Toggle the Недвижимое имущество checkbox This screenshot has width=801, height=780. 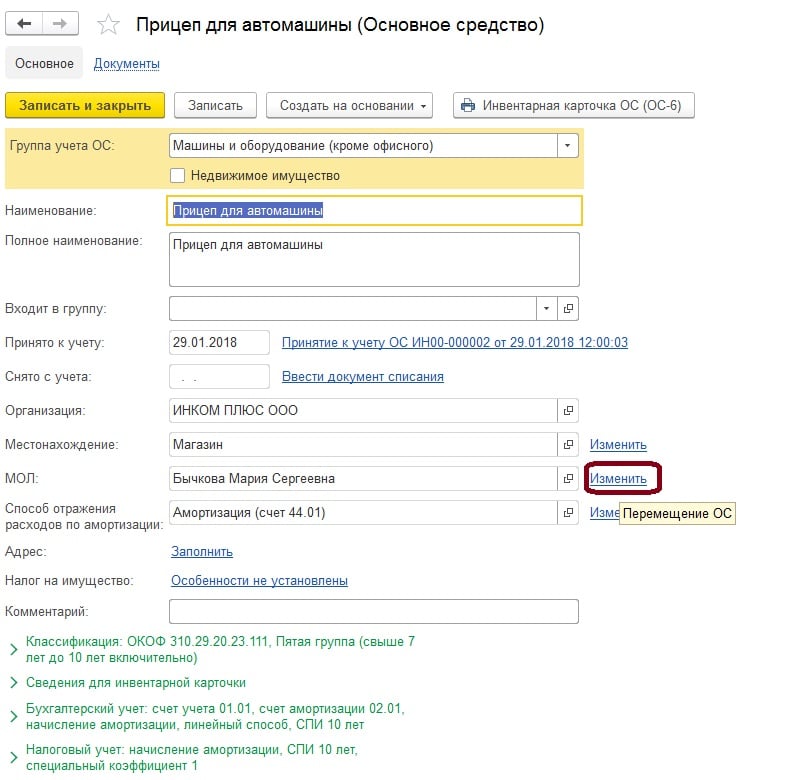pos(178,176)
